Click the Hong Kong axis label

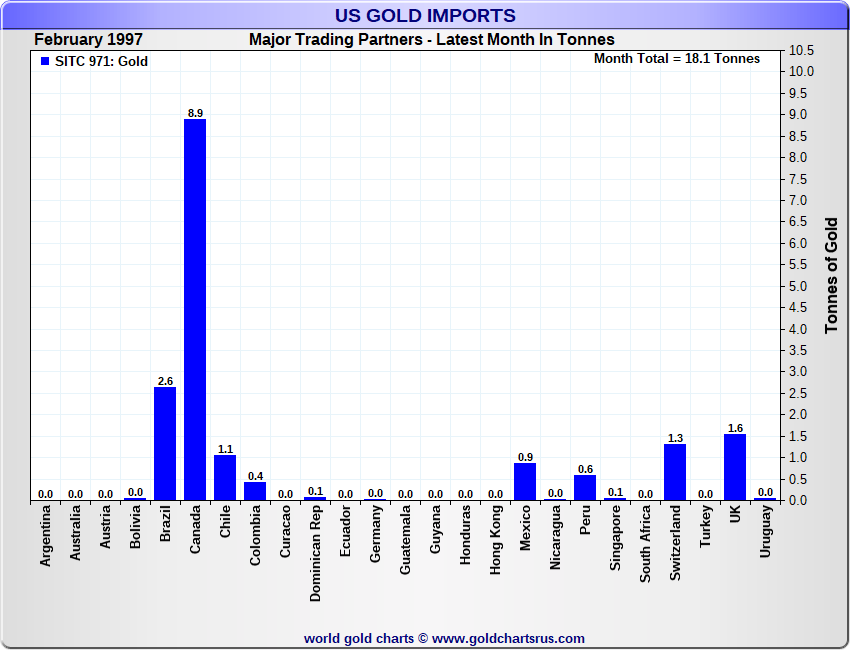(x=496, y=540)
